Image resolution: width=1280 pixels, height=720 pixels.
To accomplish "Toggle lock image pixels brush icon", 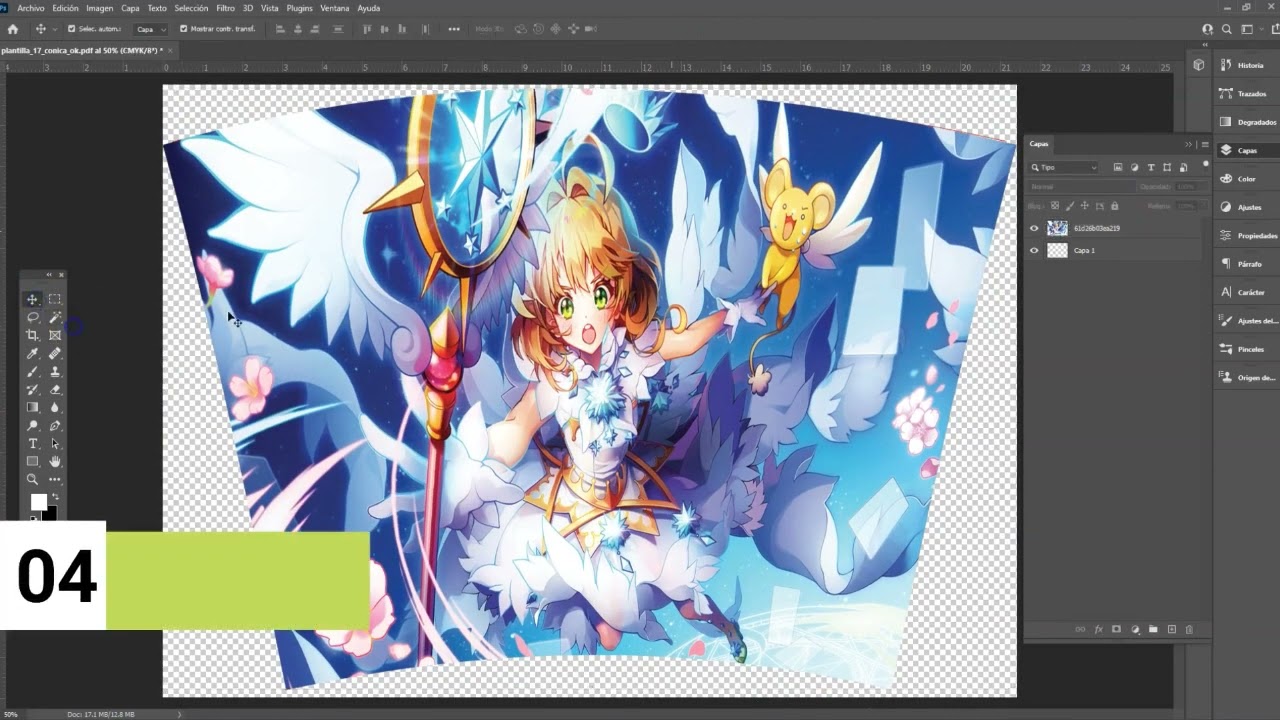I will [1070, 206].
